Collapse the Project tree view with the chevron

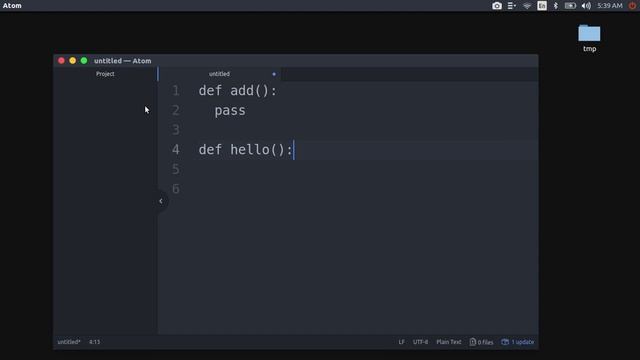(161, 201)
